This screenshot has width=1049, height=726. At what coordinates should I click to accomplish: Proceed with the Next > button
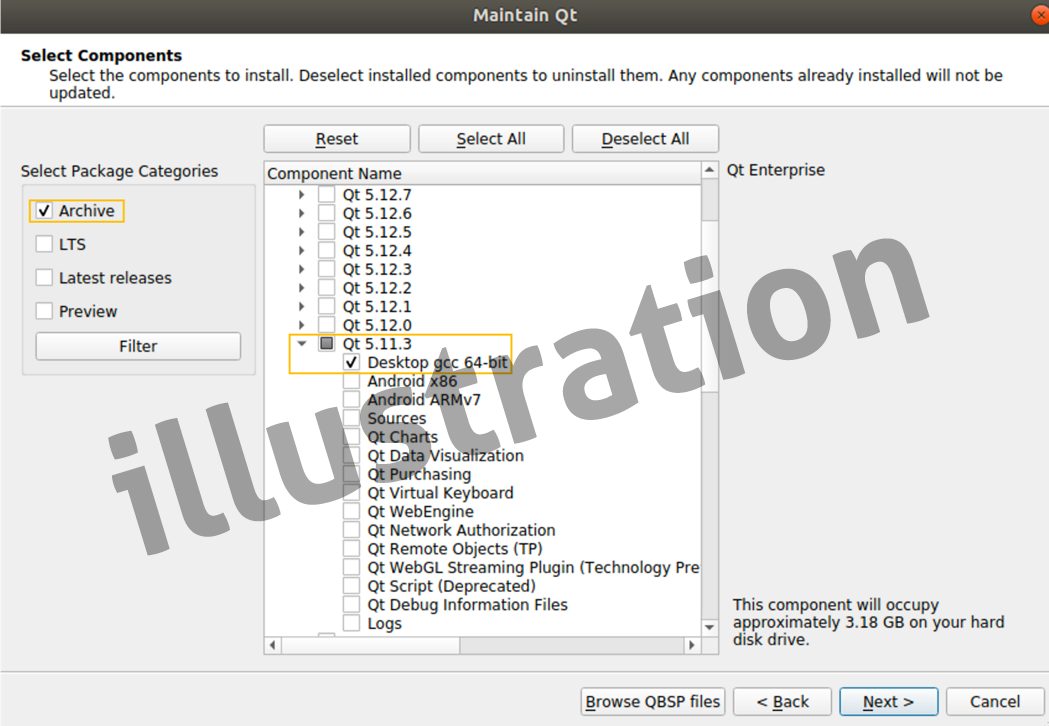[x=888, y=701]
